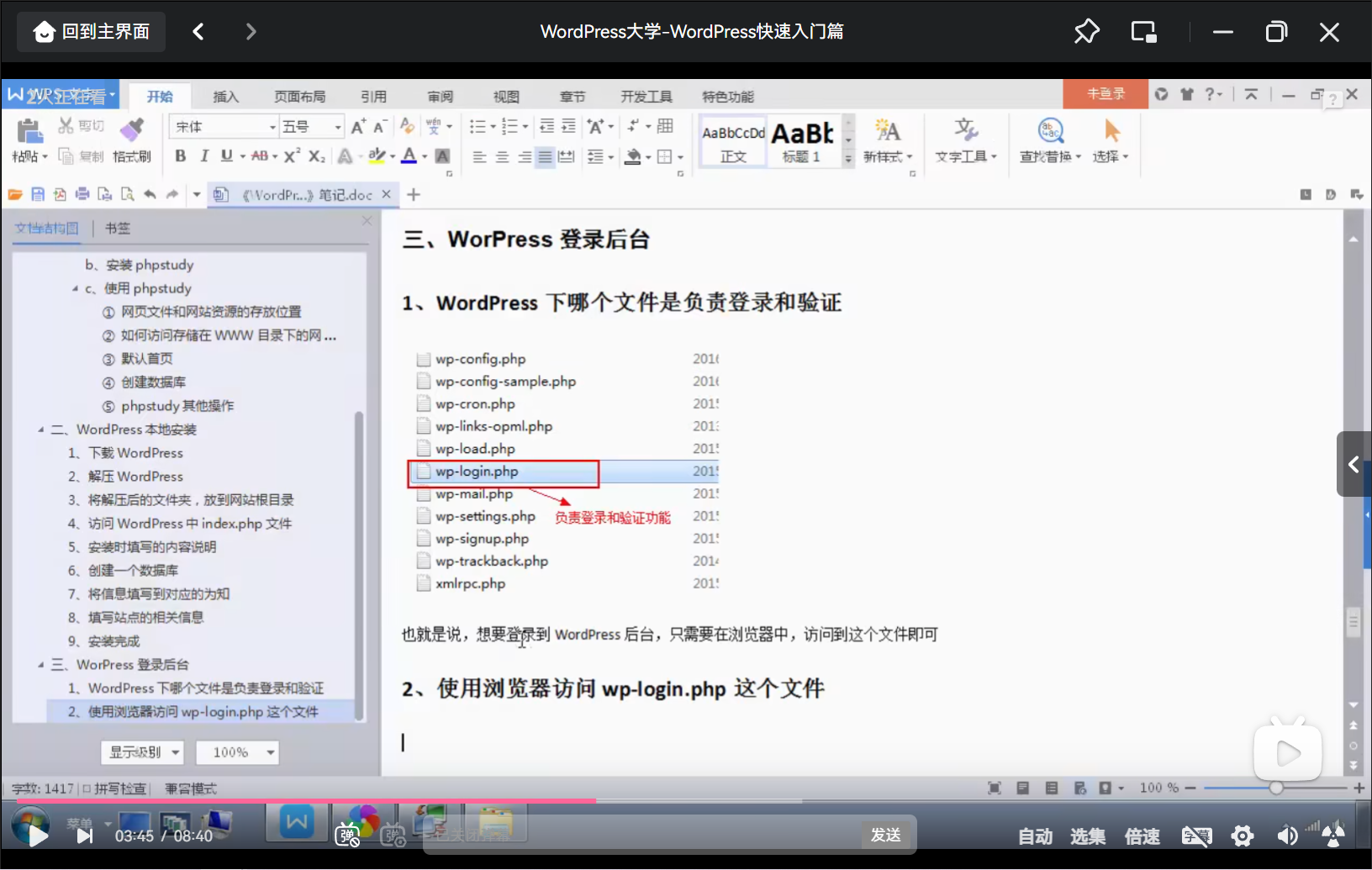This screenshot has width=1372, height=870.
Task: Switch to the 引用 ribbon tab
Action: point(373,97)
